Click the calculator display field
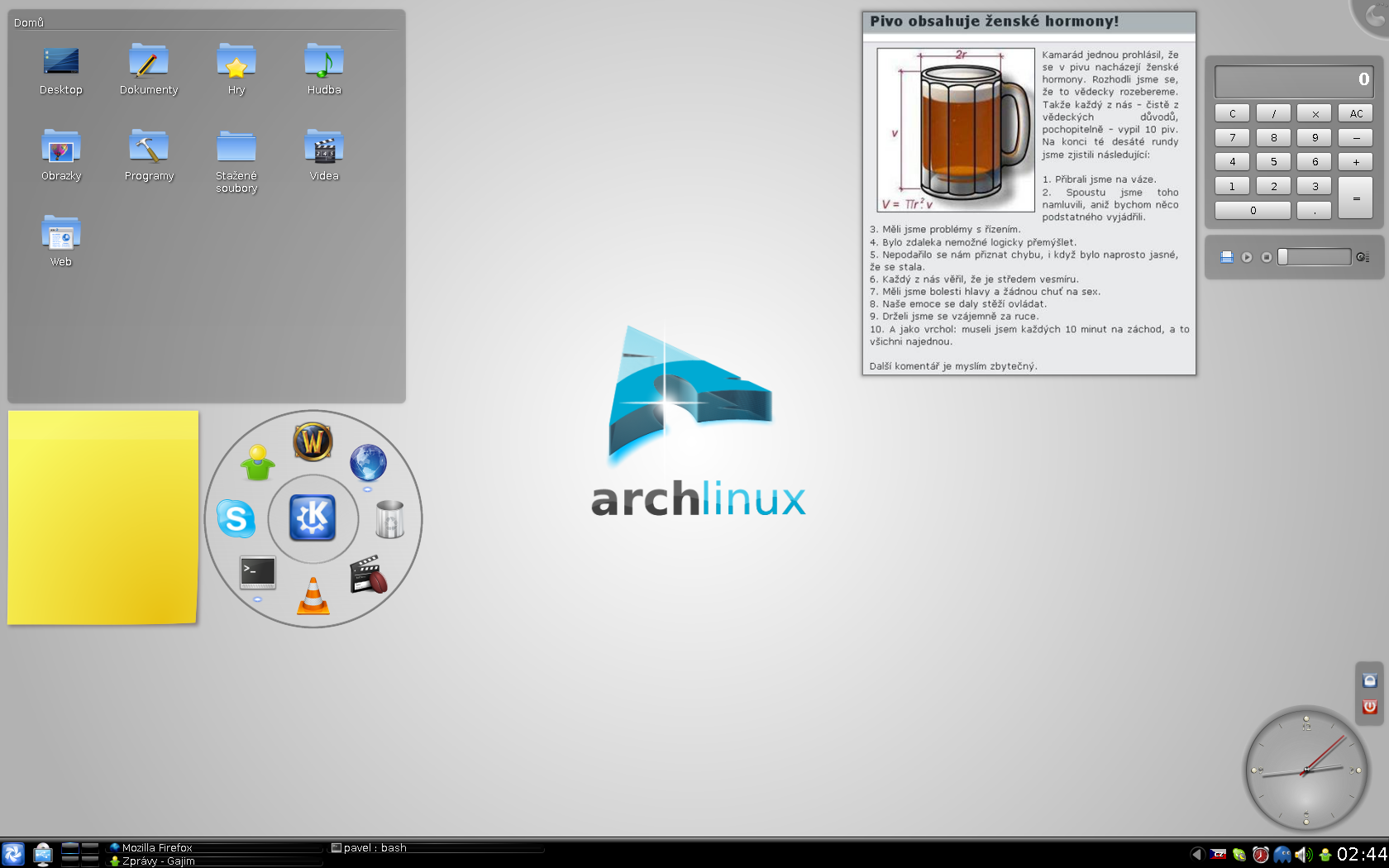Image resolution: width=1389 pixels, height=868 pixels. tap(1294, 81)
